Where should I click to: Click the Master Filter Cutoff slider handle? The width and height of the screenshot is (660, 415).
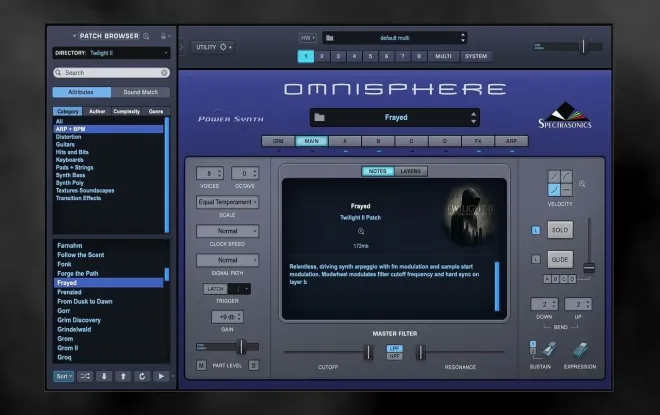tap(368, 352)
